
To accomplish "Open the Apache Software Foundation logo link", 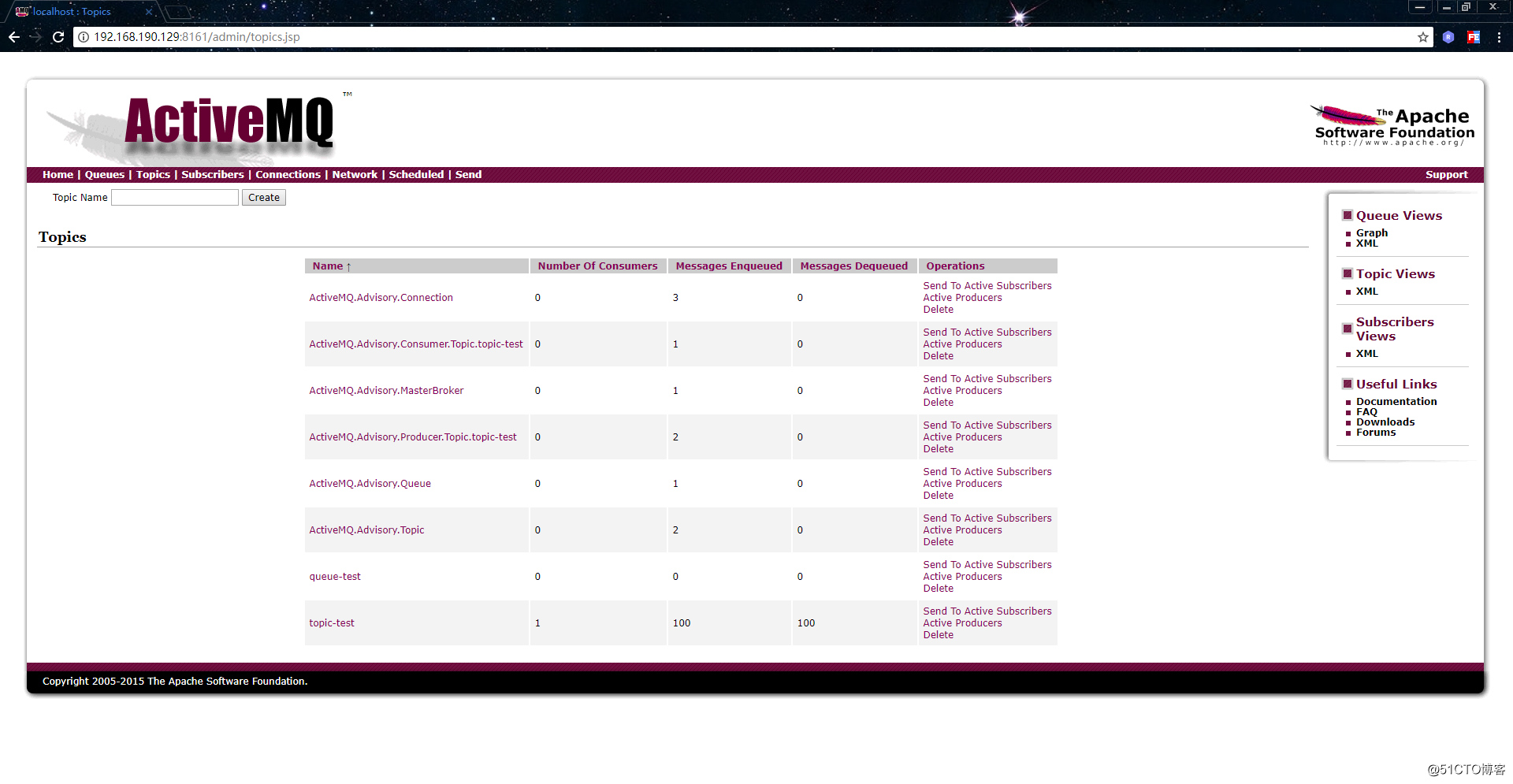I will (x=1393, y=125).
